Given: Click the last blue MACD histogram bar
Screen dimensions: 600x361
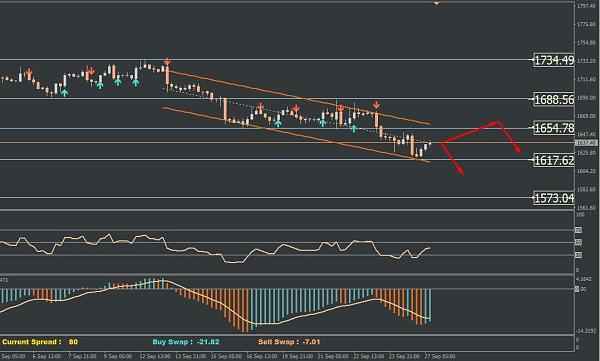Looking at the screenshot, I should 430,305.
